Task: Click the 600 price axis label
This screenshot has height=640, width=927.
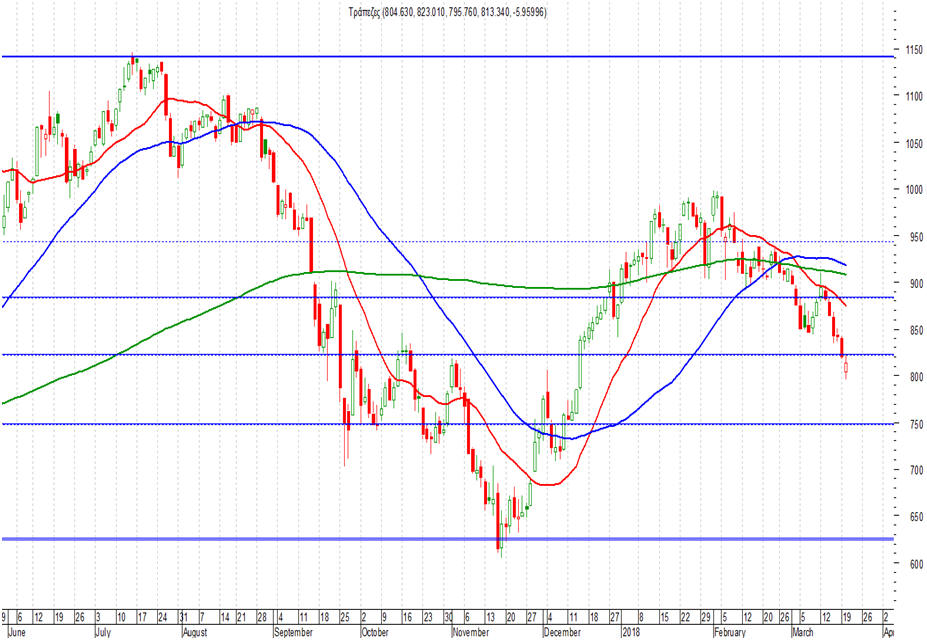Action: (916, 564)
